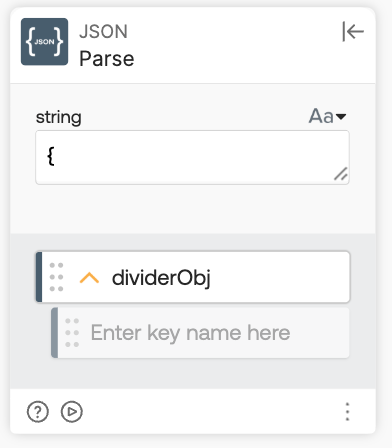
Task: Grab the string field's corner grip
Action: (341, 174)
